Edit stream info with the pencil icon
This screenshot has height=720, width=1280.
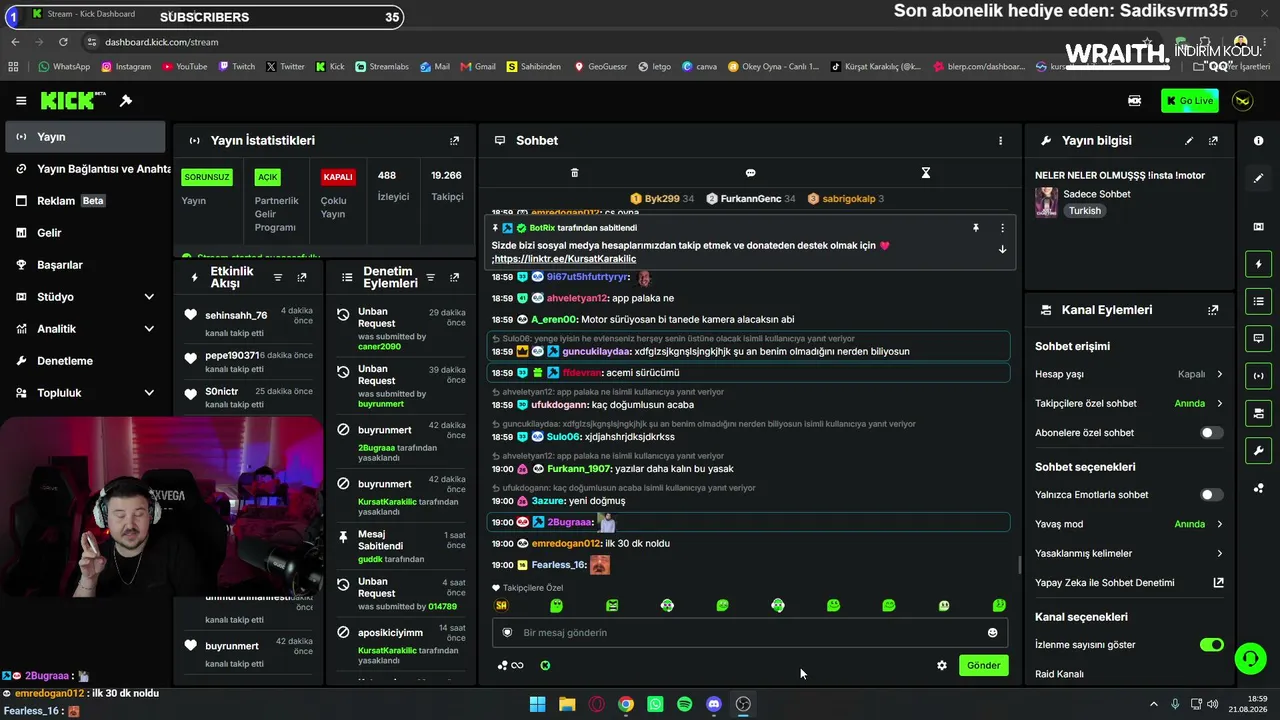(x=1189, y=141)
